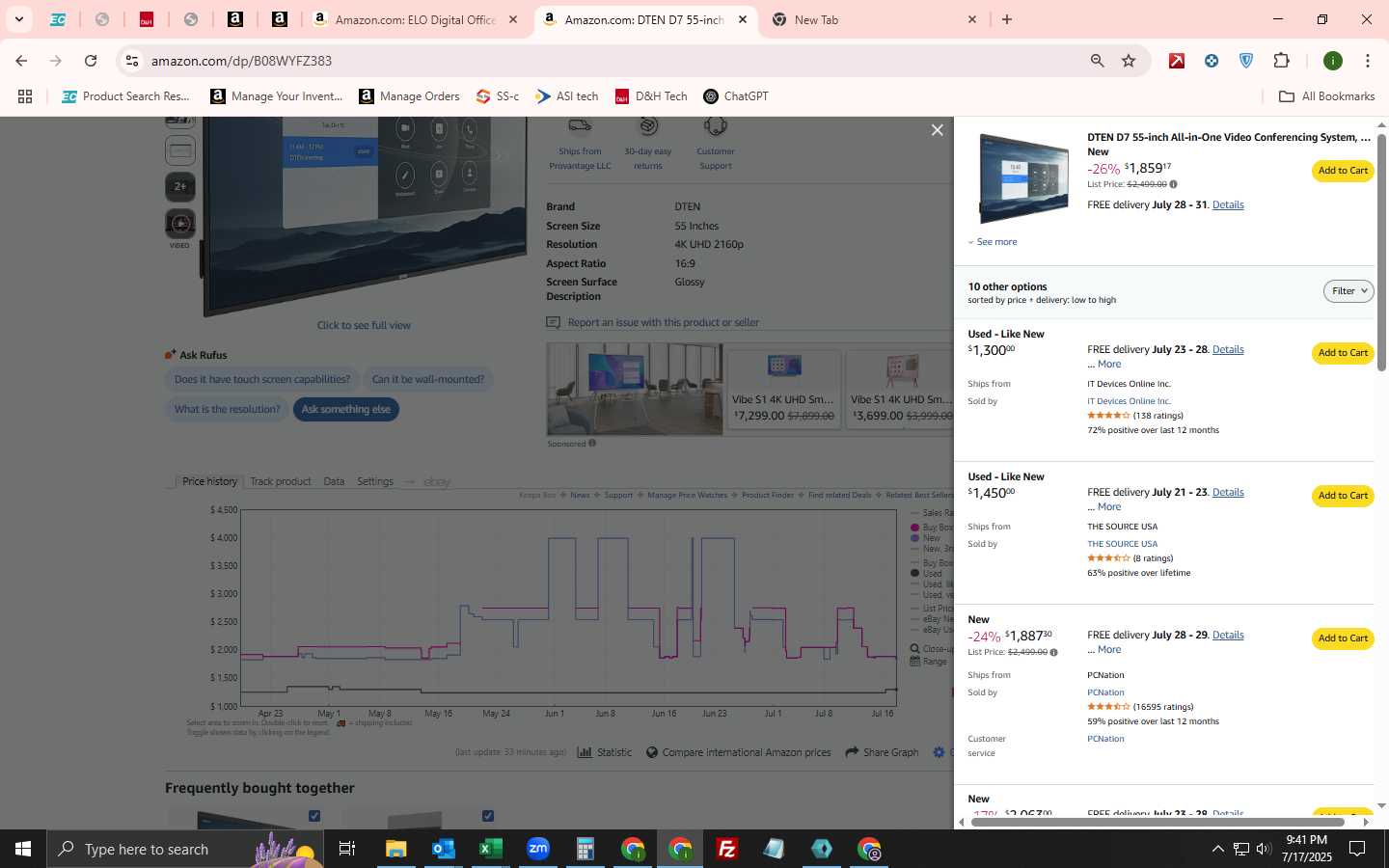Add the $1,859.17 featured offer to cart
Image resolution: width=1389 pixels, height=868 pixels.
1343,171
